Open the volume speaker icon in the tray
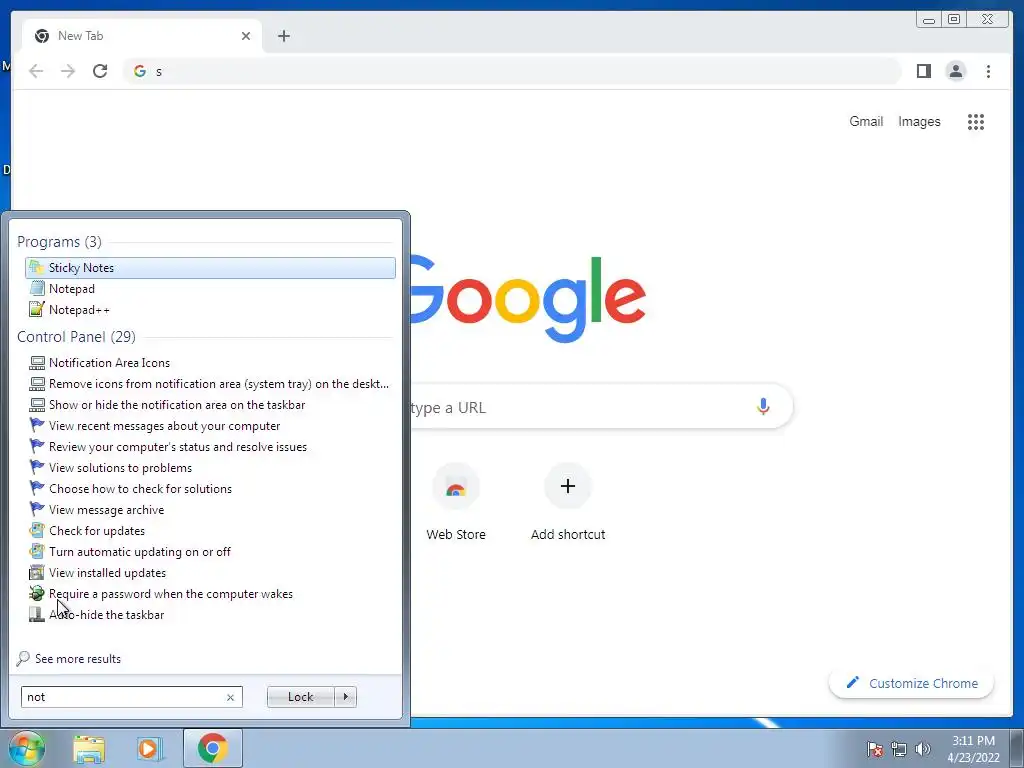 tap(923, 749)
